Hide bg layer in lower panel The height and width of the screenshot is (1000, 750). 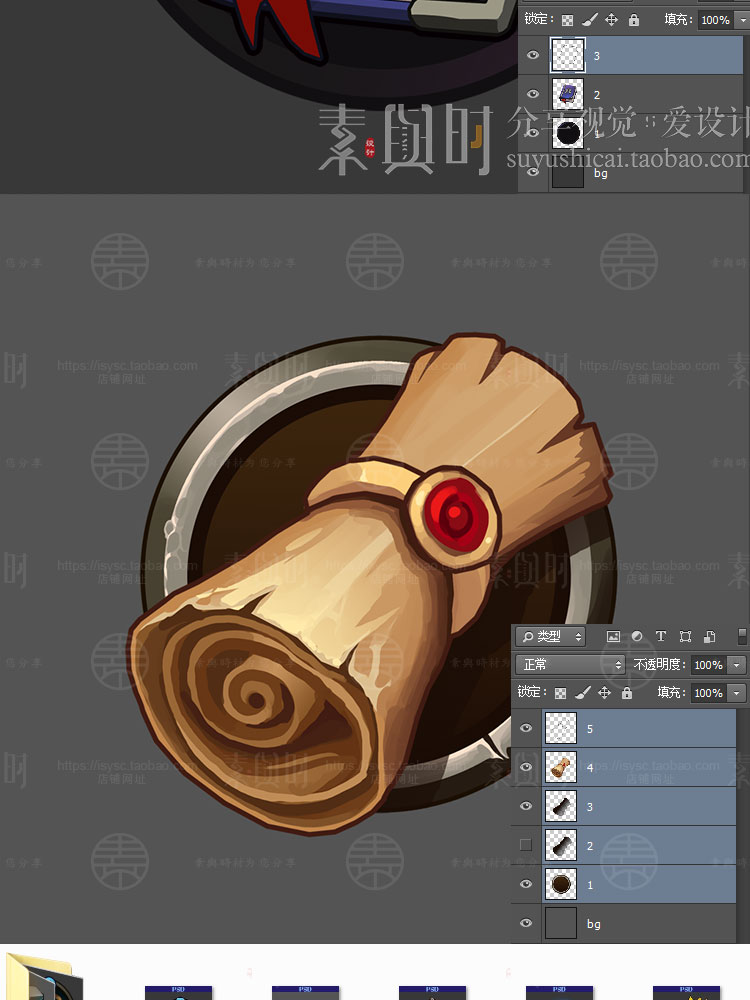(x=526, y=923)
